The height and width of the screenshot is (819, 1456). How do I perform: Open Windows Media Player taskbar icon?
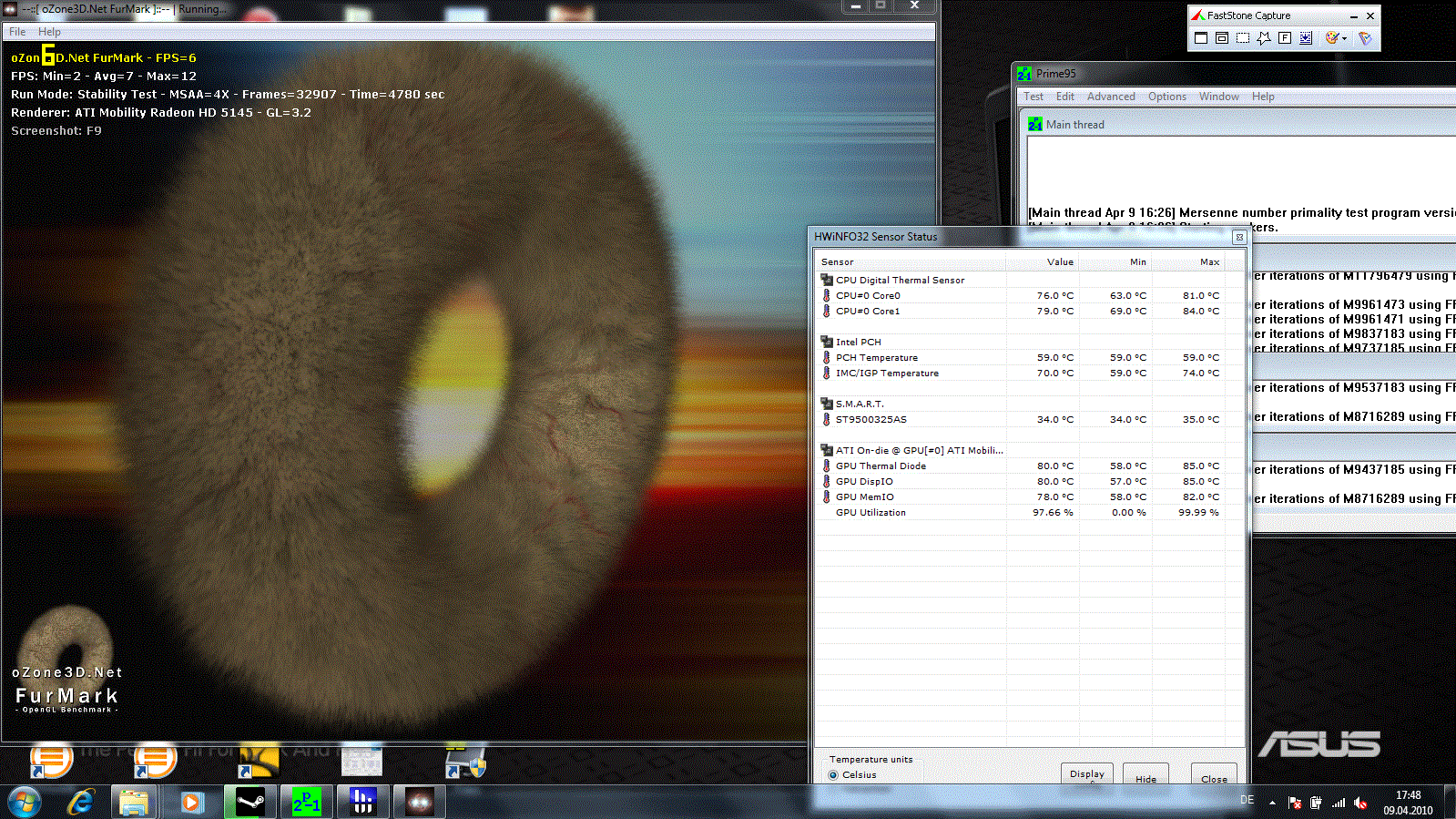coord(190,803)
